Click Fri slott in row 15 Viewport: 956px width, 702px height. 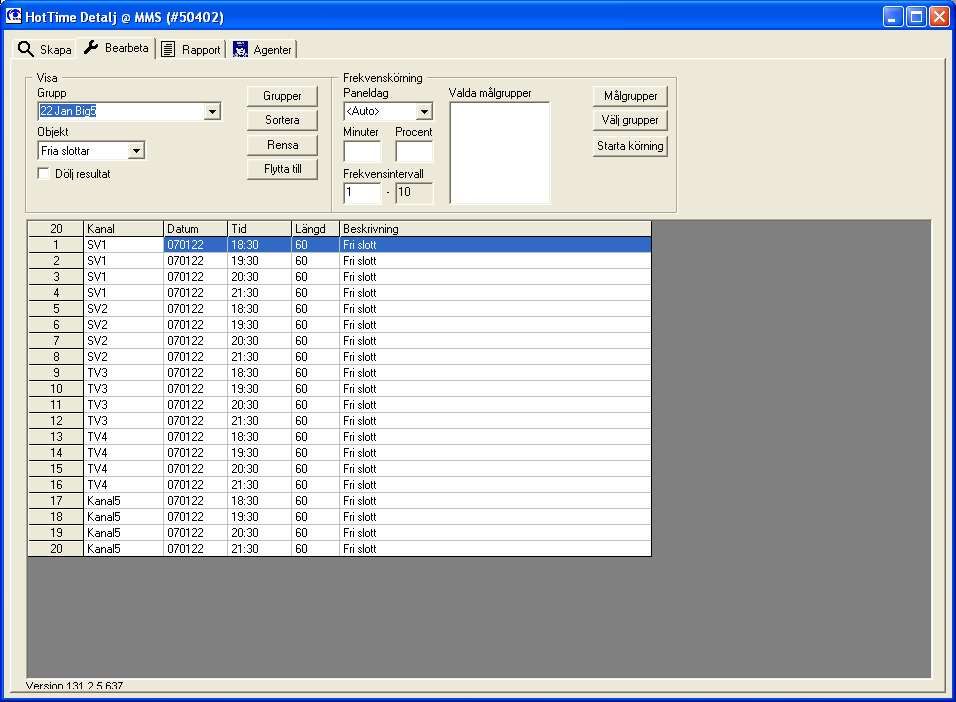[495, 469]
